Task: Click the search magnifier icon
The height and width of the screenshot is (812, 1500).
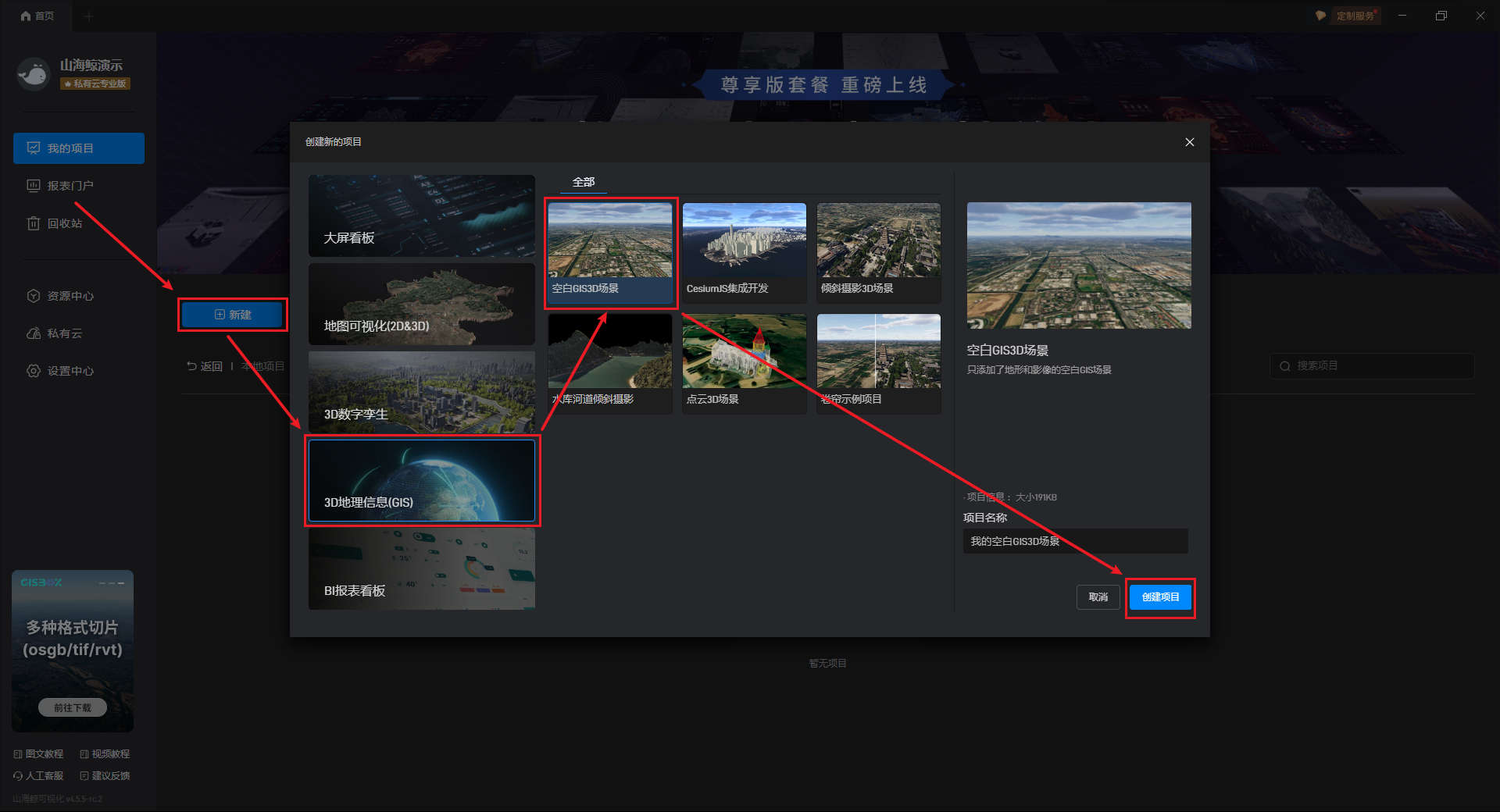Action: tap(1284, 366)
